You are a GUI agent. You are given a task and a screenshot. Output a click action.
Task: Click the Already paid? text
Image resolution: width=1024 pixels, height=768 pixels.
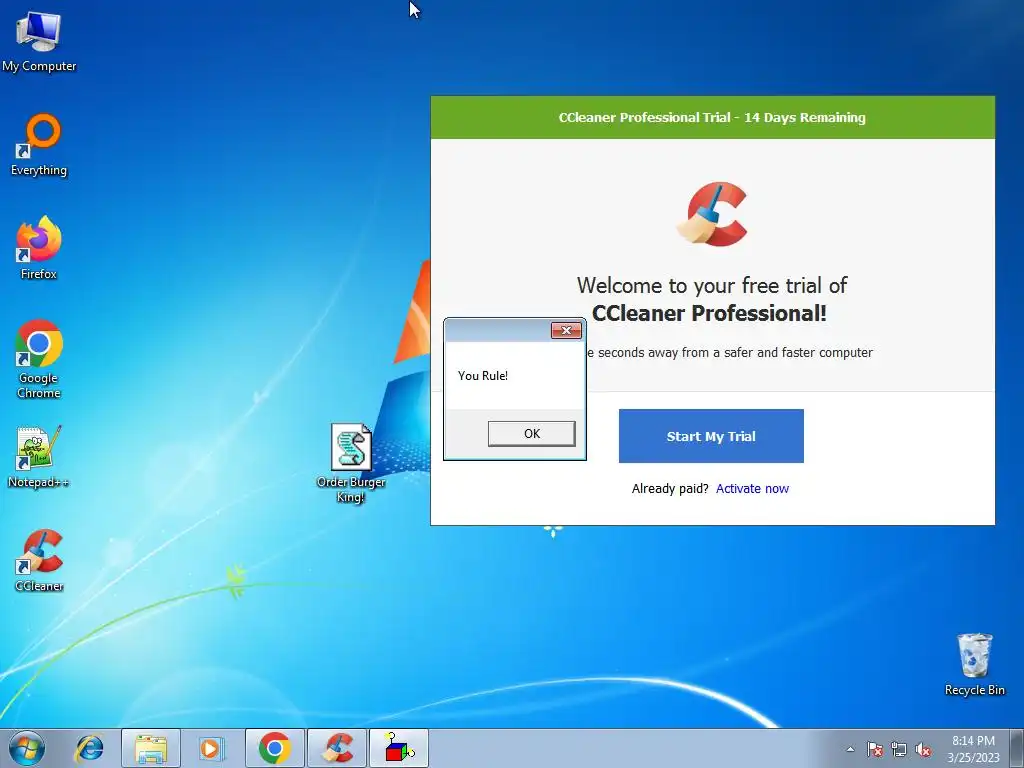click(670, 488)
